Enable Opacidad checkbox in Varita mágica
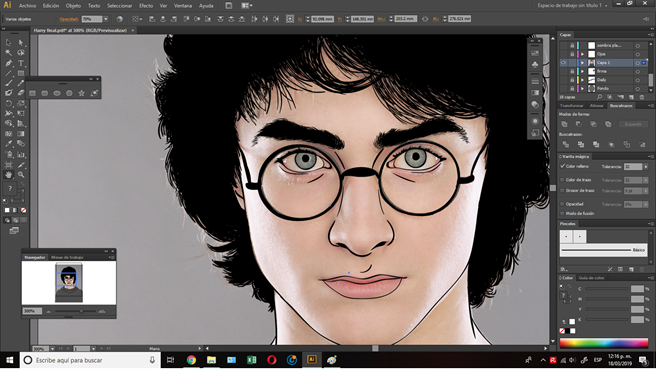The image size is (656, 369). (562, 204)
